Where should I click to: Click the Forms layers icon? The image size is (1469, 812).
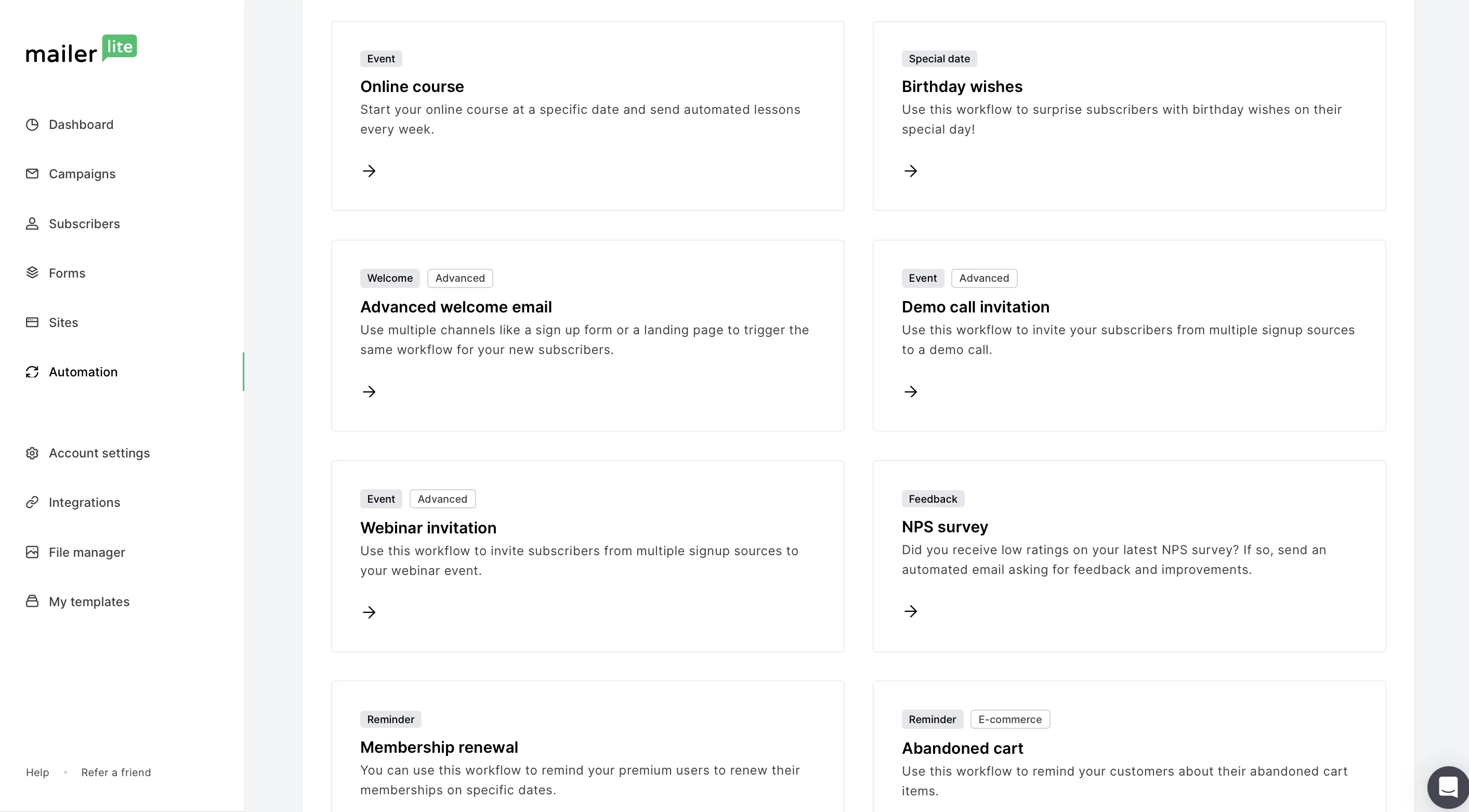point(33,272)
